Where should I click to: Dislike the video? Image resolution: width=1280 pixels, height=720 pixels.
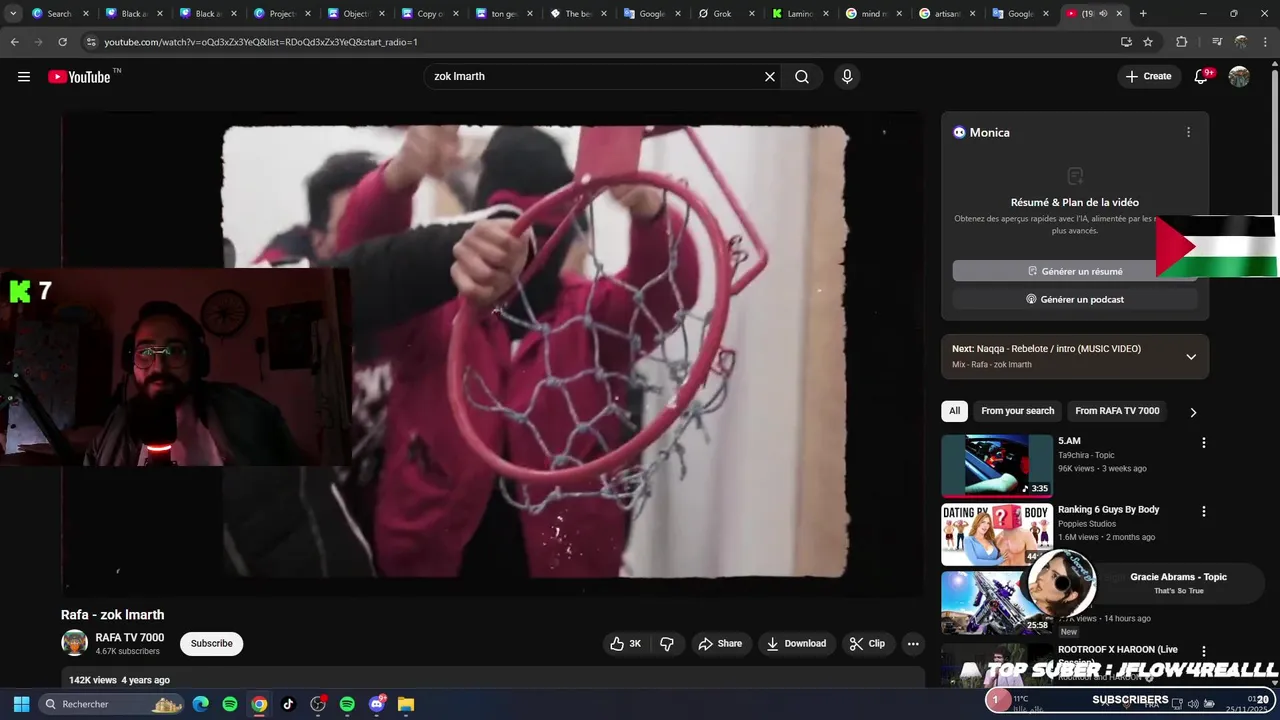point(666,644)
